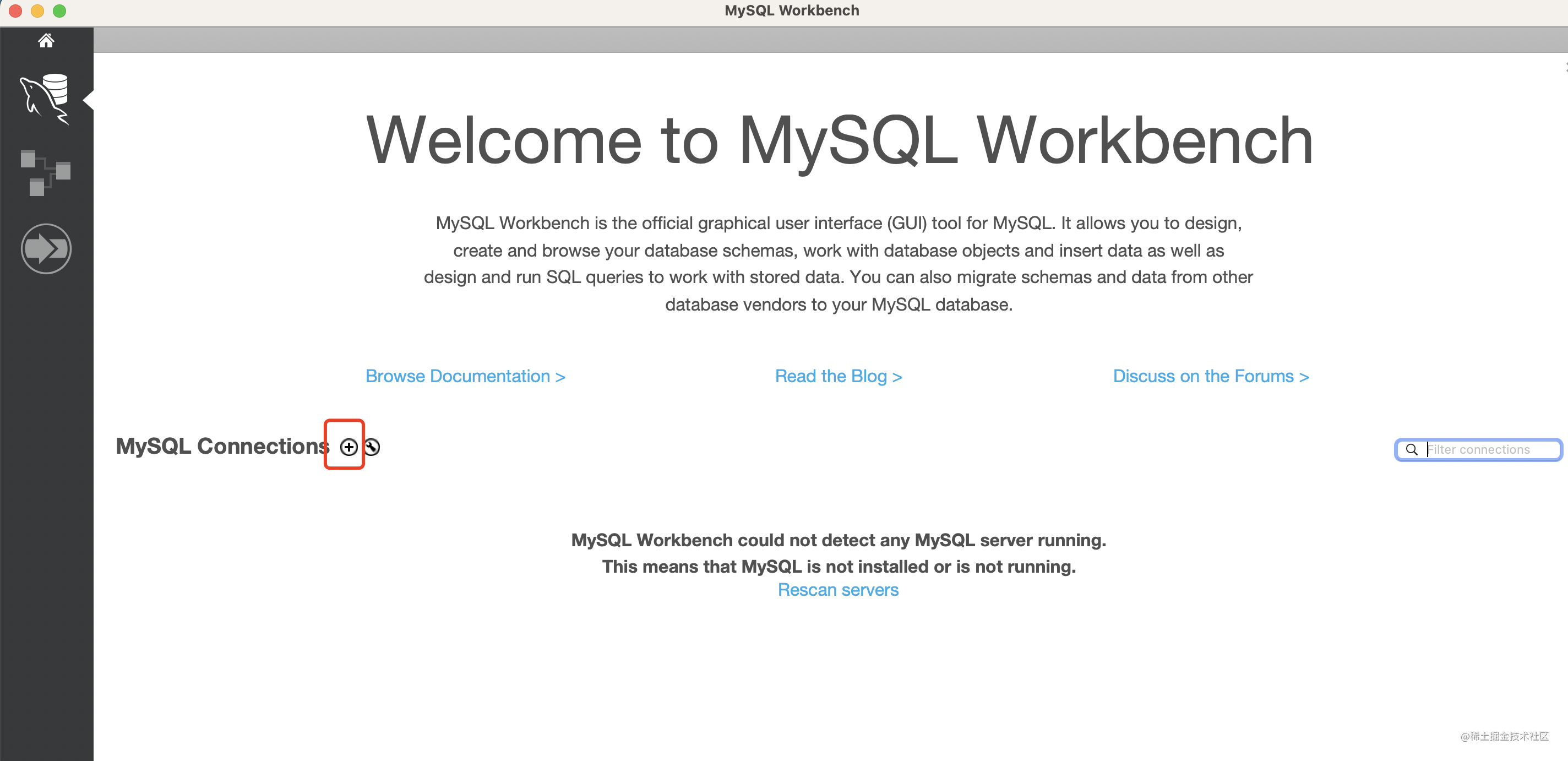
Task: Open the Migration wizard sidebar icon
Action: (46, 248)
